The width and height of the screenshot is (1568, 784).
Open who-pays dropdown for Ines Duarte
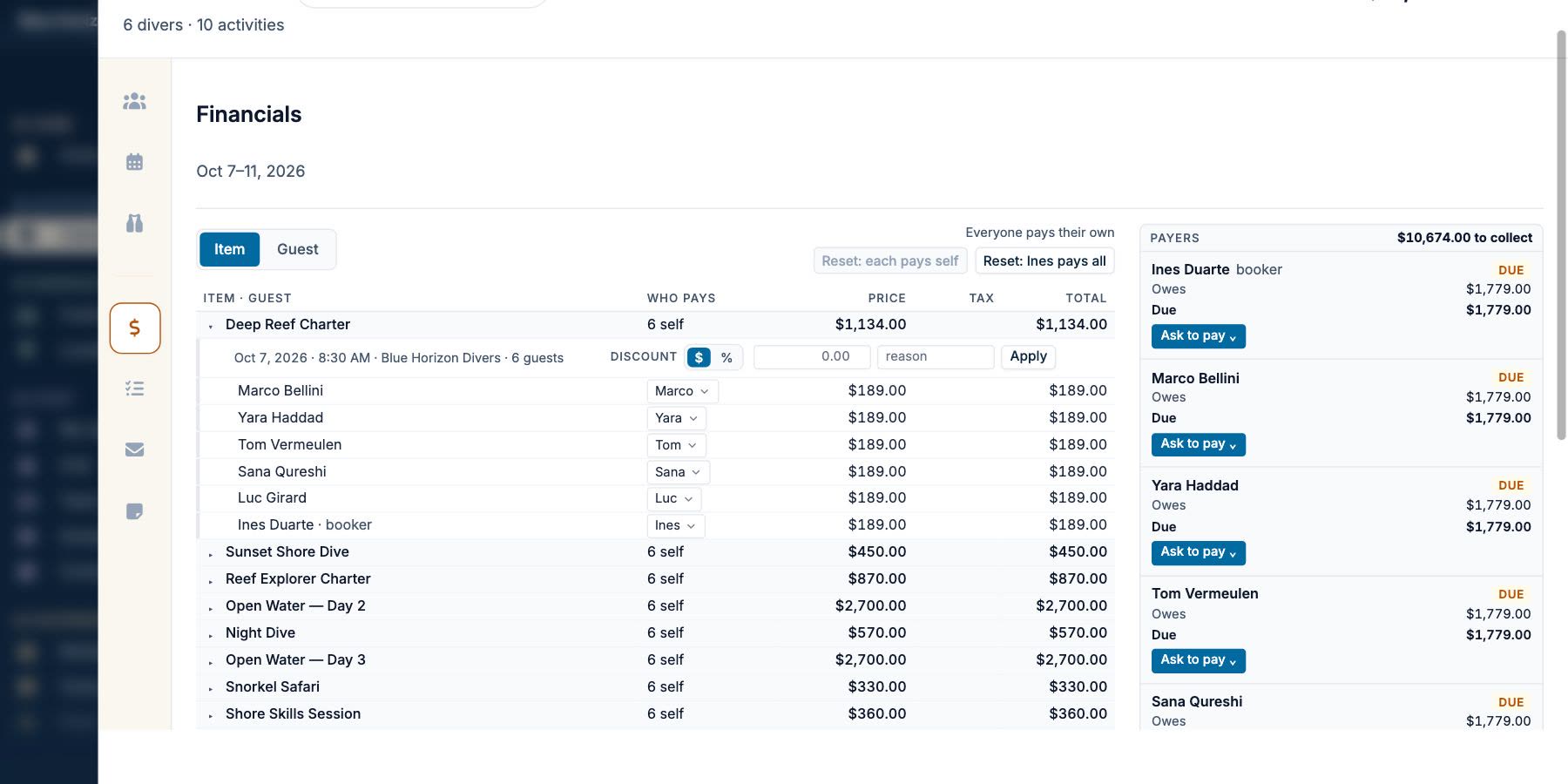click(x=676, y=525)
